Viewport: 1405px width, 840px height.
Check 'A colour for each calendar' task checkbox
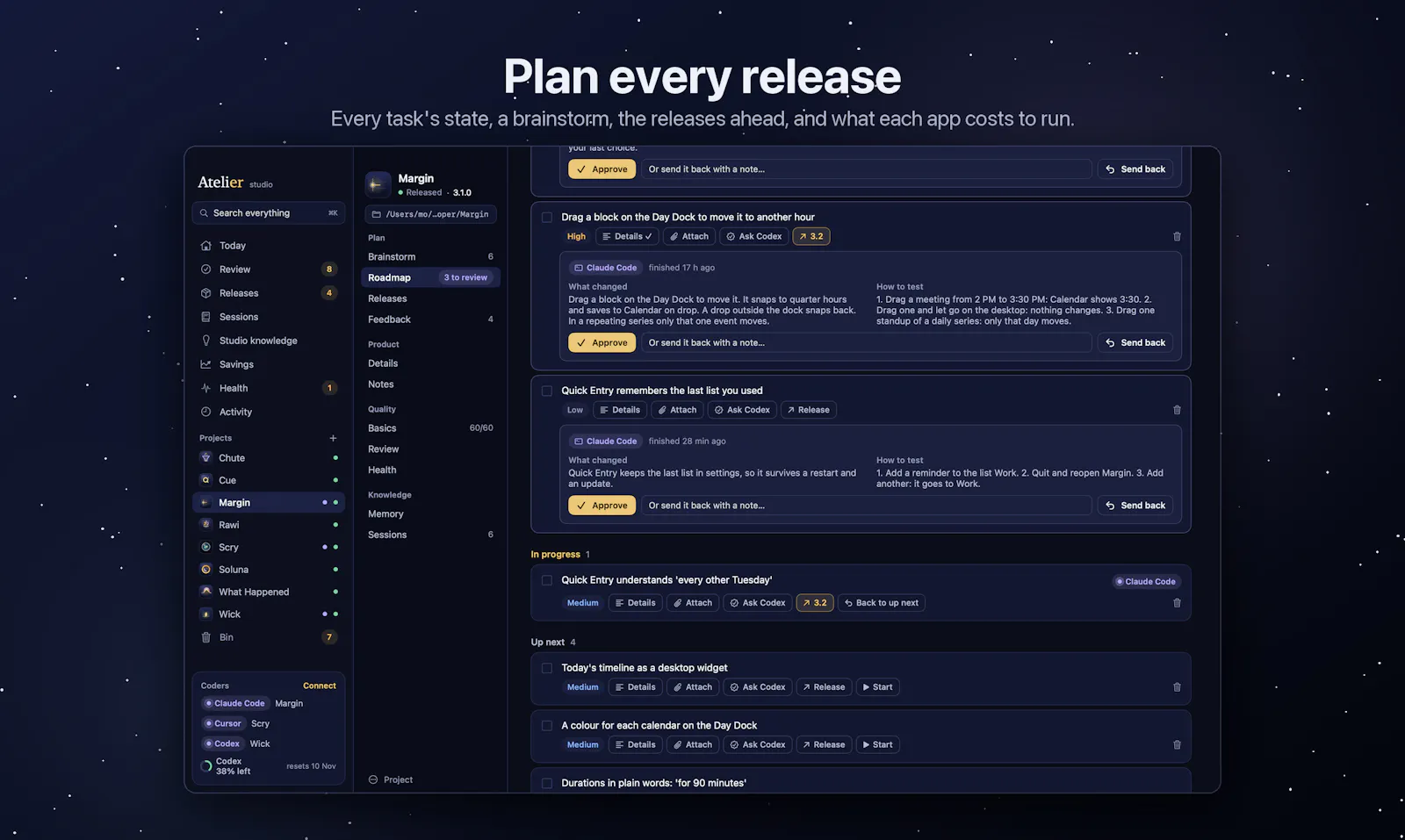coord(547,726)
